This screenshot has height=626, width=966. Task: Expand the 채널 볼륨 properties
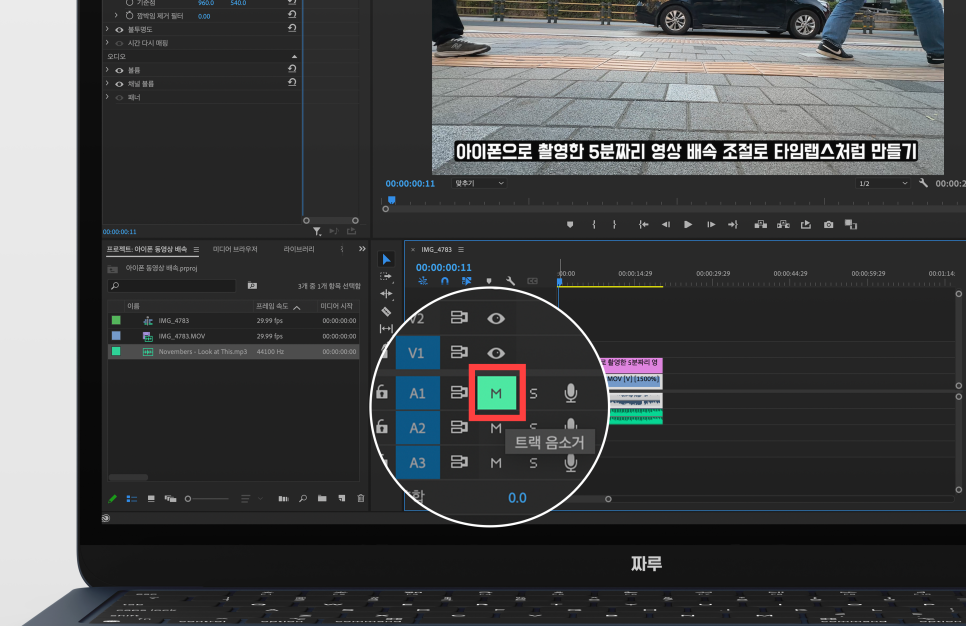pos(107,83)
